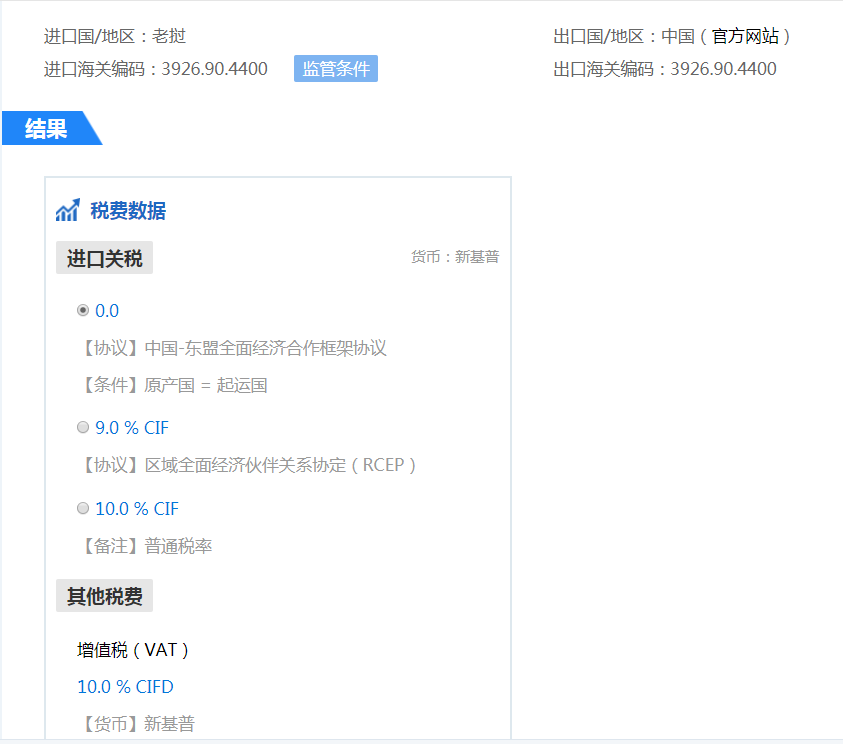Select the 9.0 % CIF radio option
The width and height of the screenshot is (843, 744).
83,427
